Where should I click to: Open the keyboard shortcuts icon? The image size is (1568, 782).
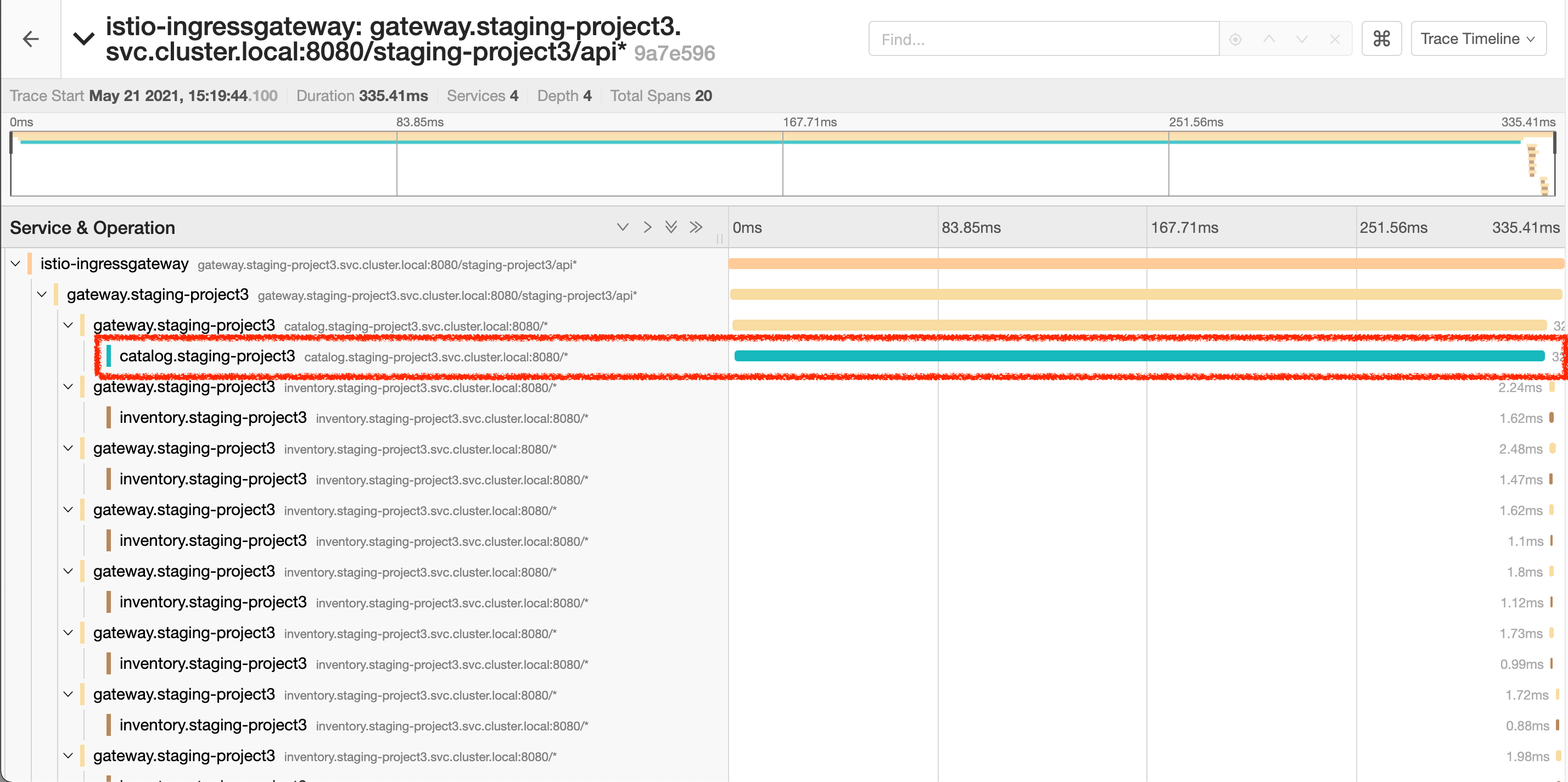coord(1381,39)
